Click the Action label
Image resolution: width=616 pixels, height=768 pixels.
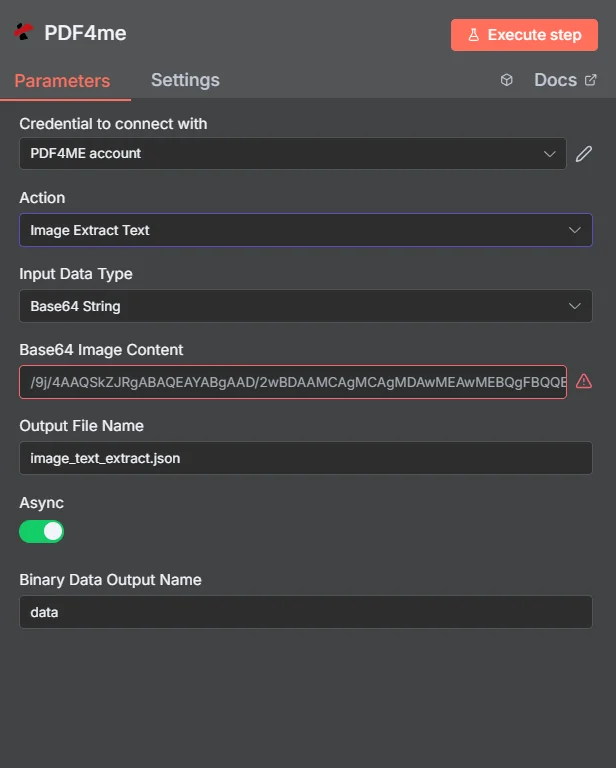(x=42, y=198)
